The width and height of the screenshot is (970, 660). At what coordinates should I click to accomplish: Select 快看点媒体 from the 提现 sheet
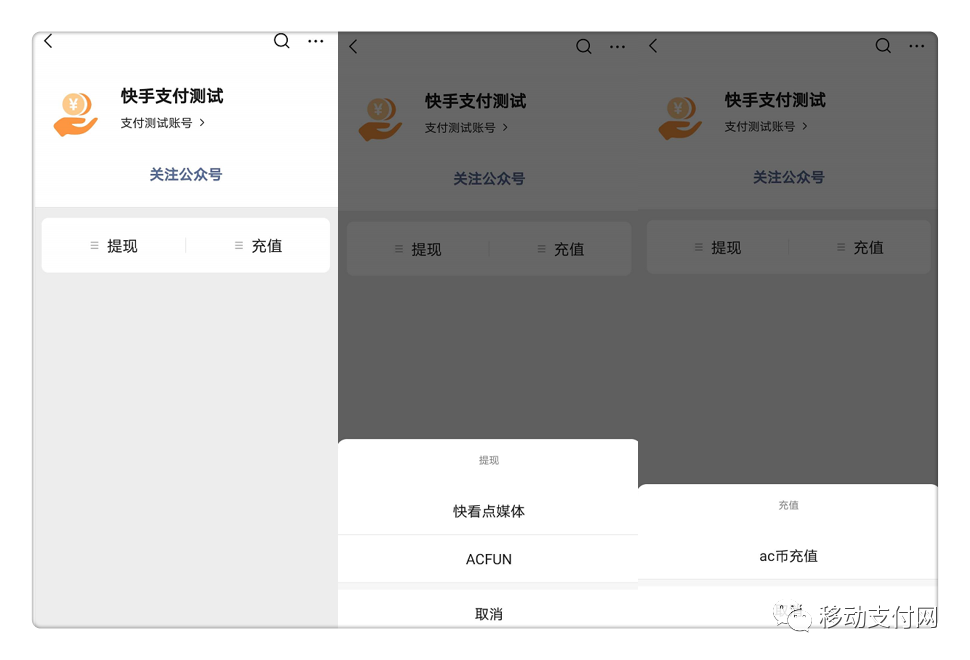(x=488, y=511)
